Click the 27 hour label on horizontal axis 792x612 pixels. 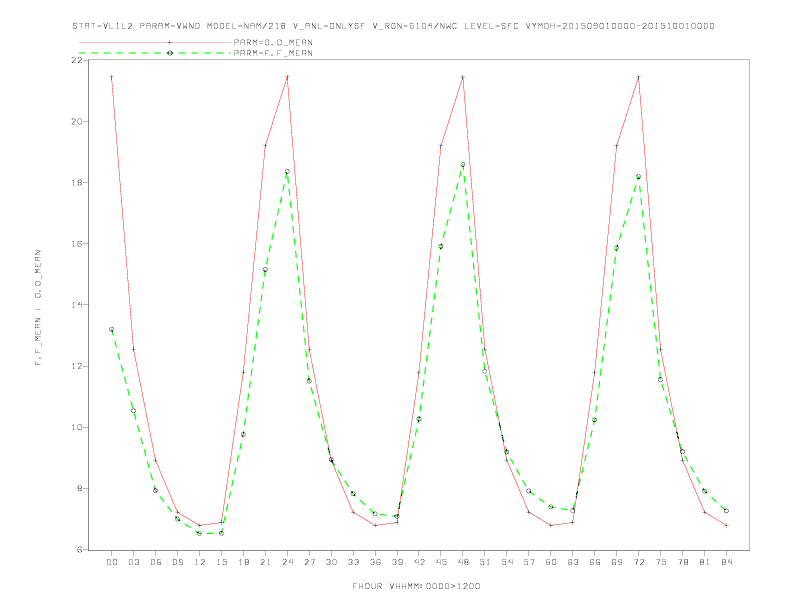tap(309, 562)
